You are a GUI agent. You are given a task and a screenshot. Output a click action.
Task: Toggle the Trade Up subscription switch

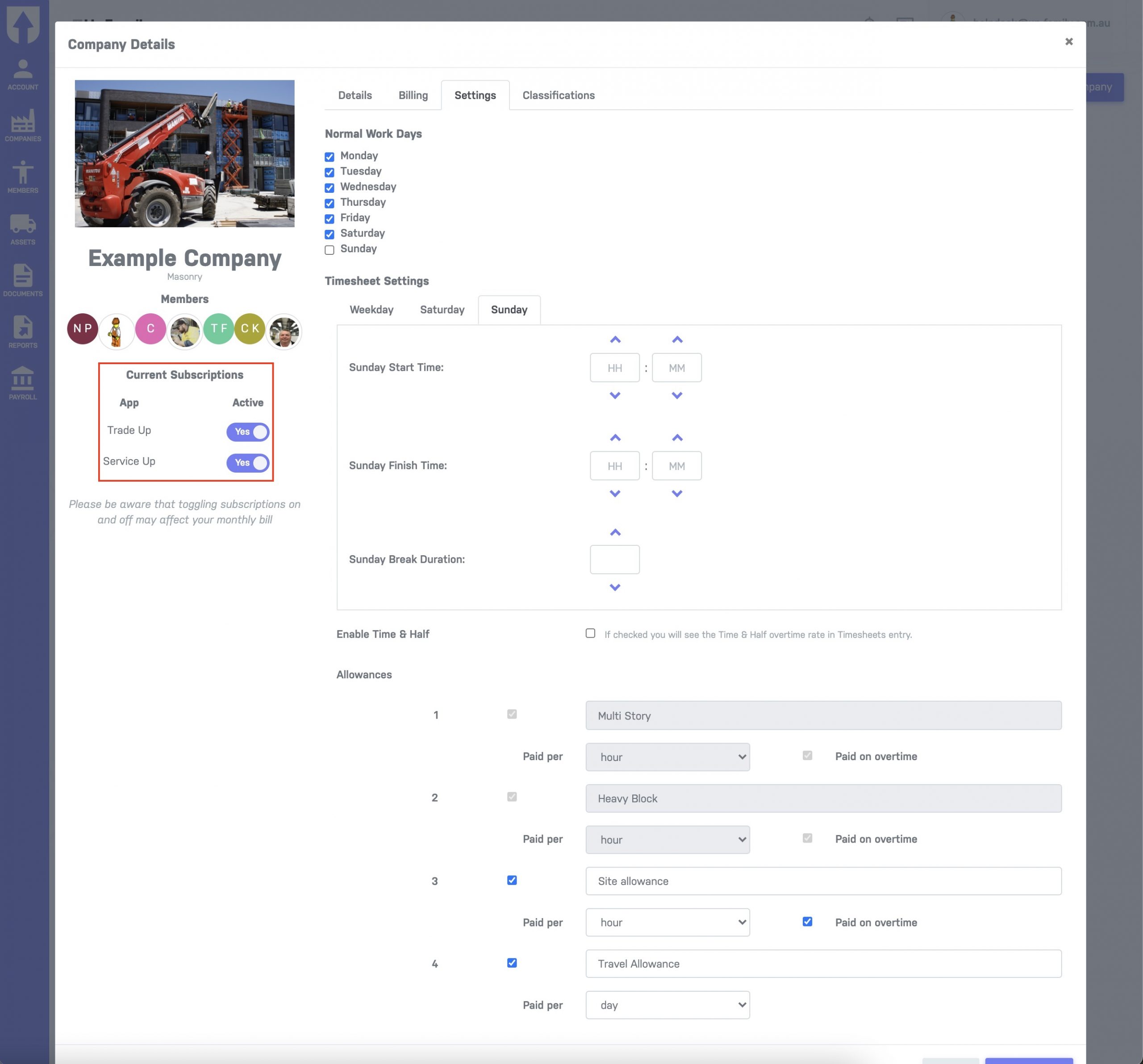[247, 432]
